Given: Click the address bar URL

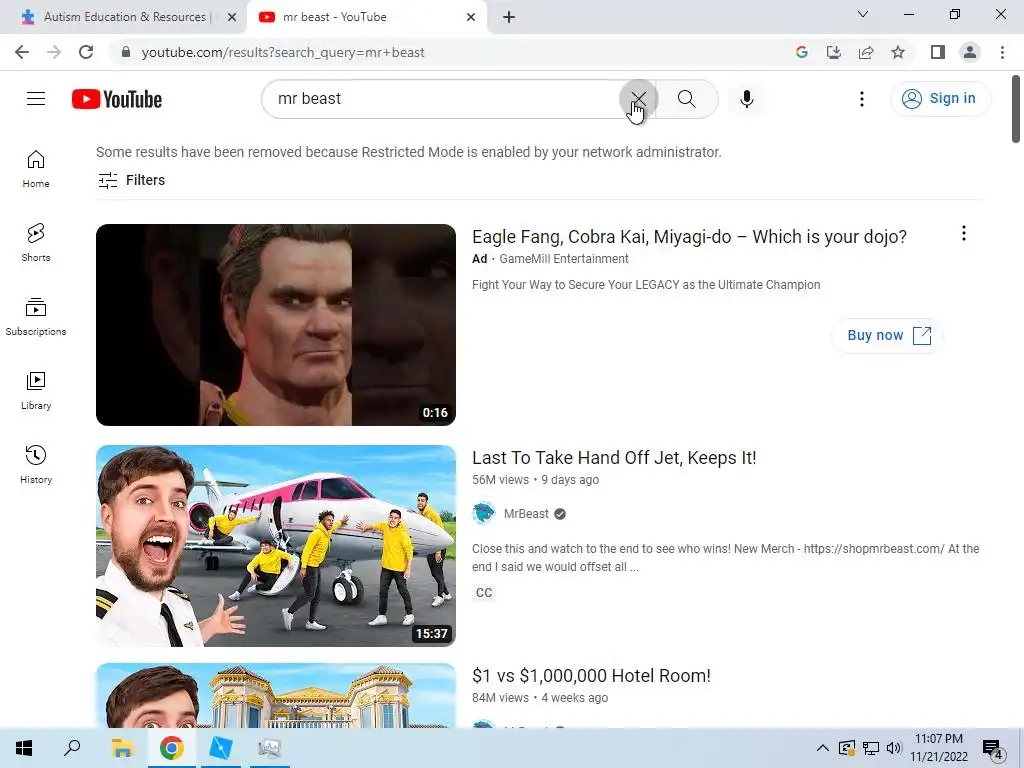Looking at the screenshot, I should (x=283, y=52).
